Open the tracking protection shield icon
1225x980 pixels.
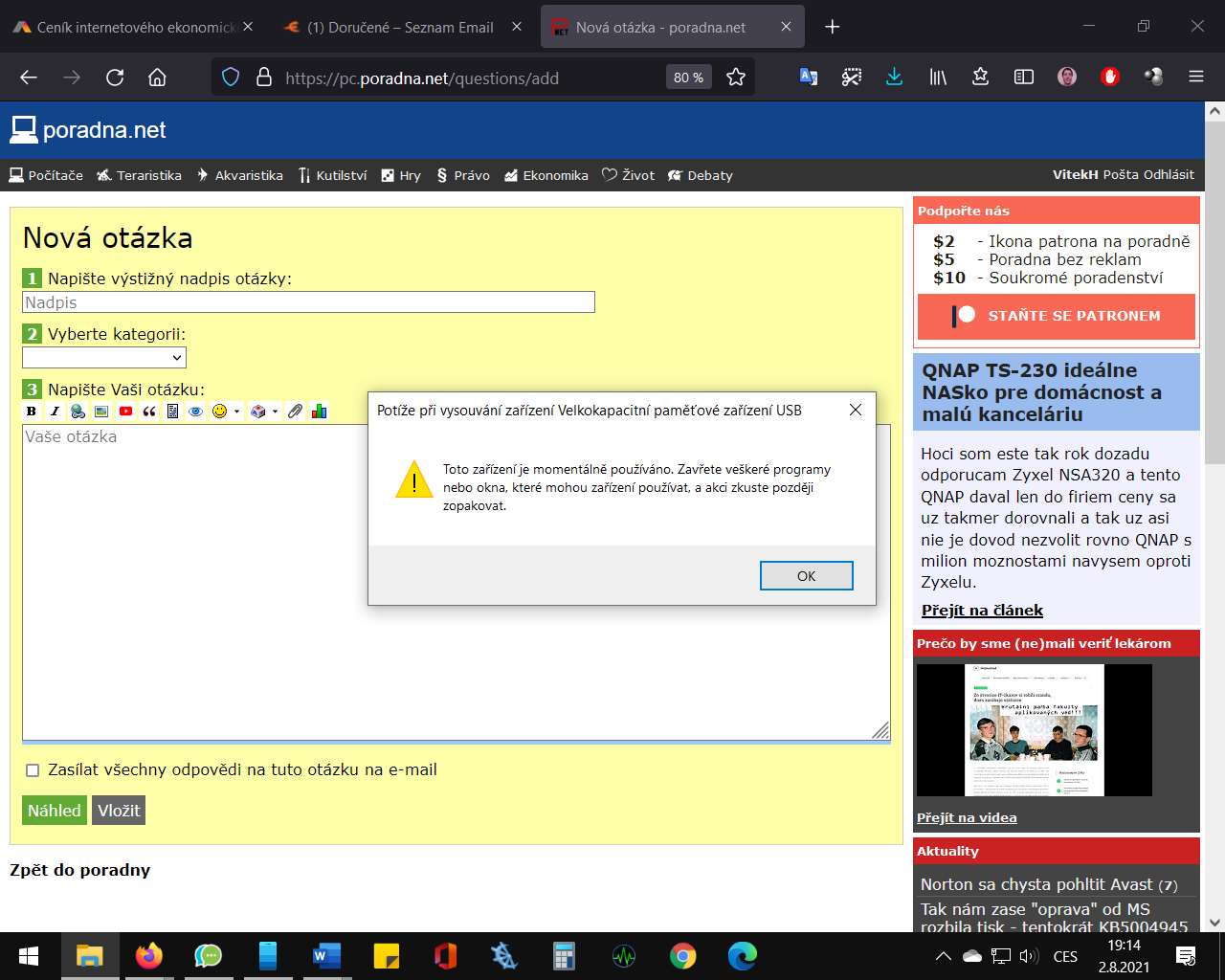click(x=231, y=78)
